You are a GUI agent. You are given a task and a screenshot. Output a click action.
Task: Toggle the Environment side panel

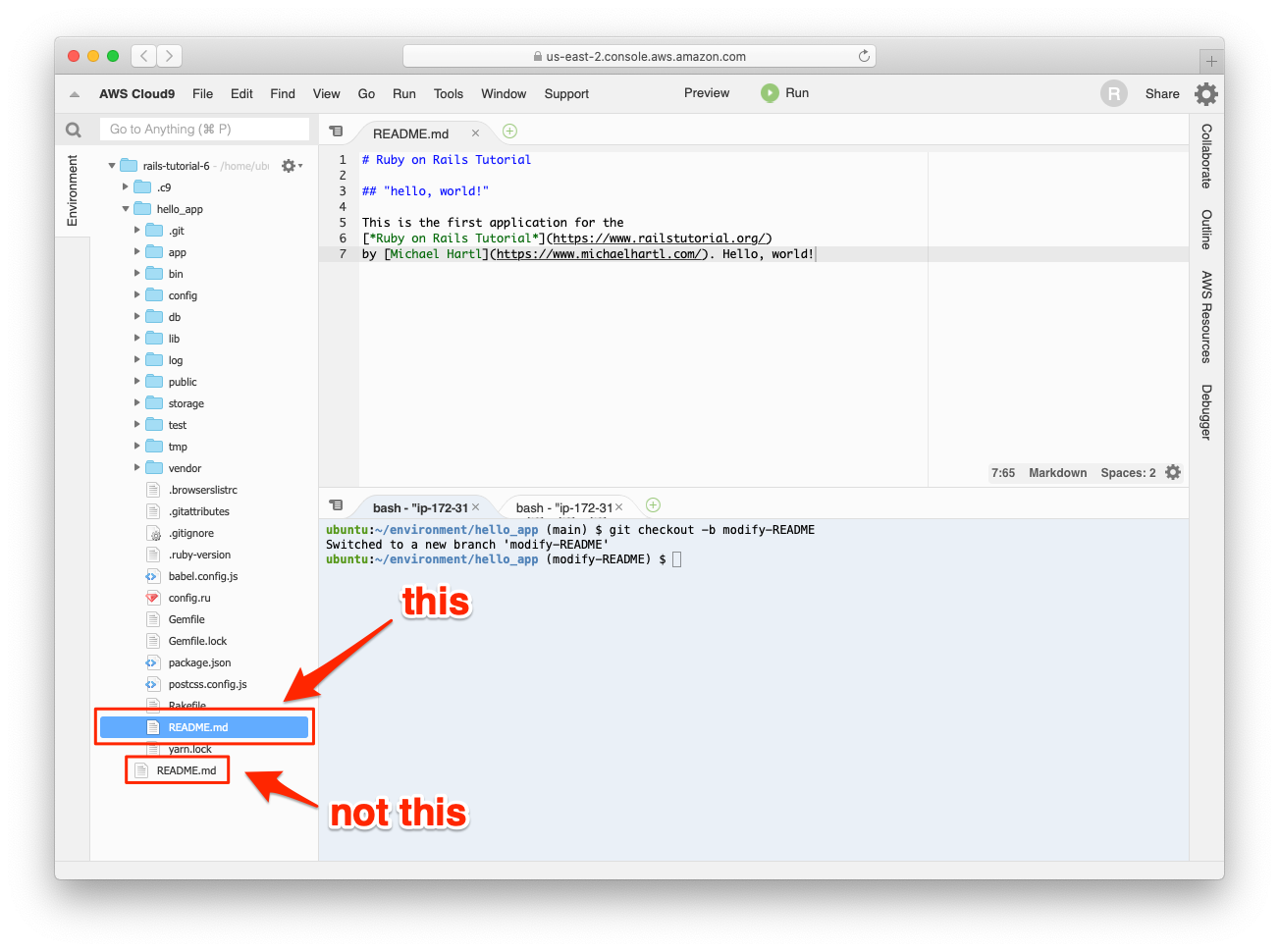click(73, 190)
